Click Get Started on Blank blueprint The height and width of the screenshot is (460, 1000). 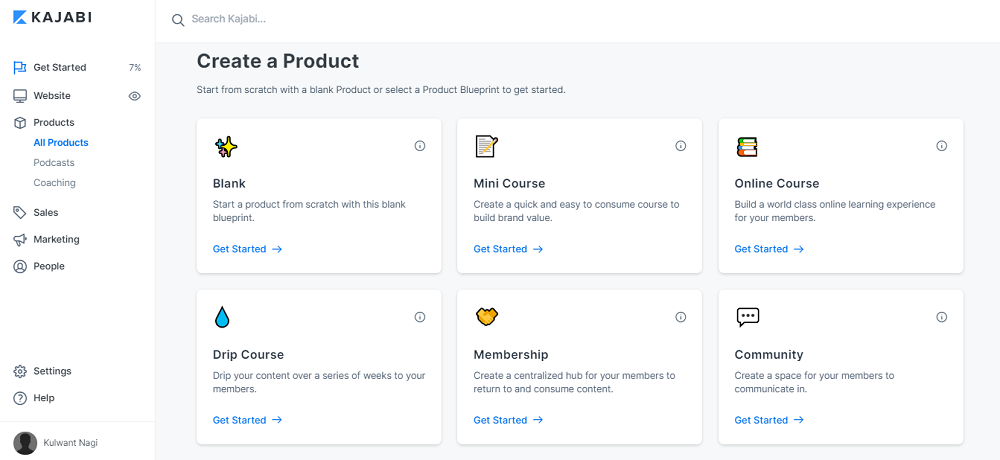(247, 249)
